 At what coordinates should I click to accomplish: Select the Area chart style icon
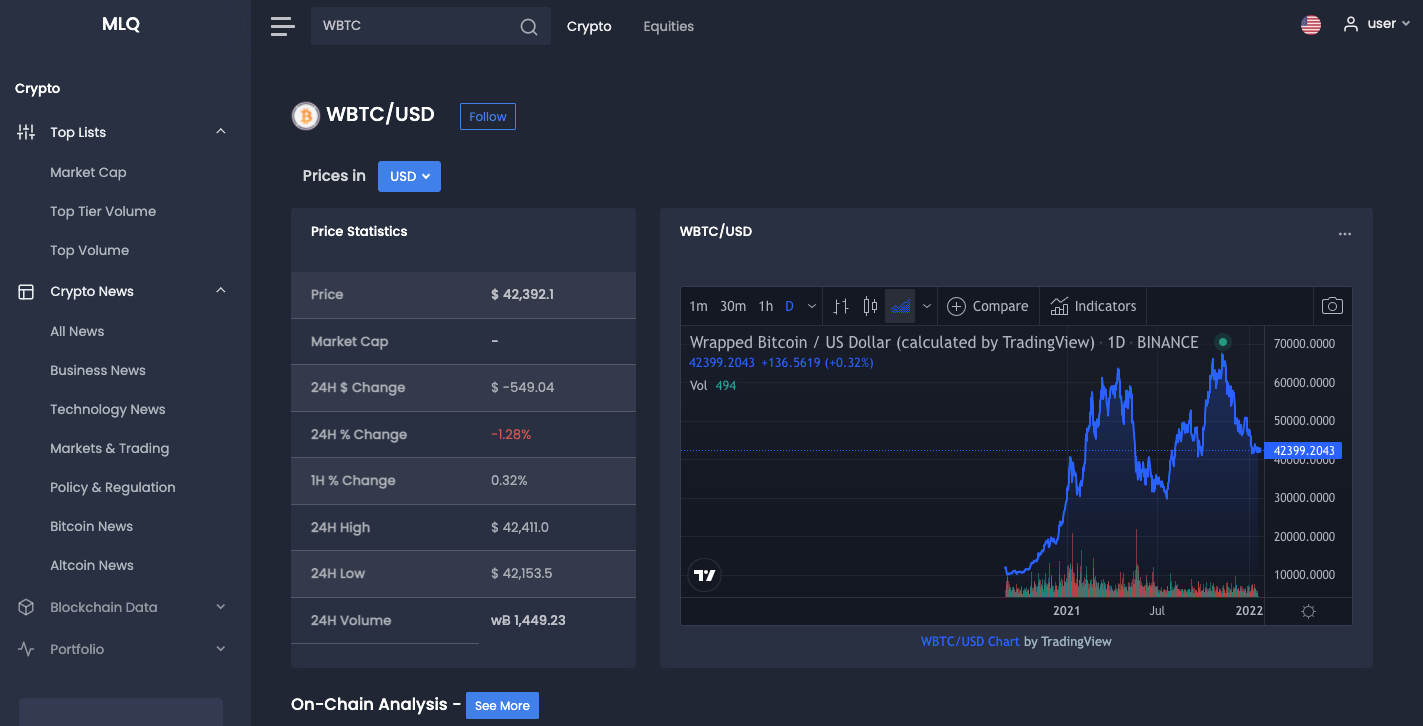click(900, 306)
